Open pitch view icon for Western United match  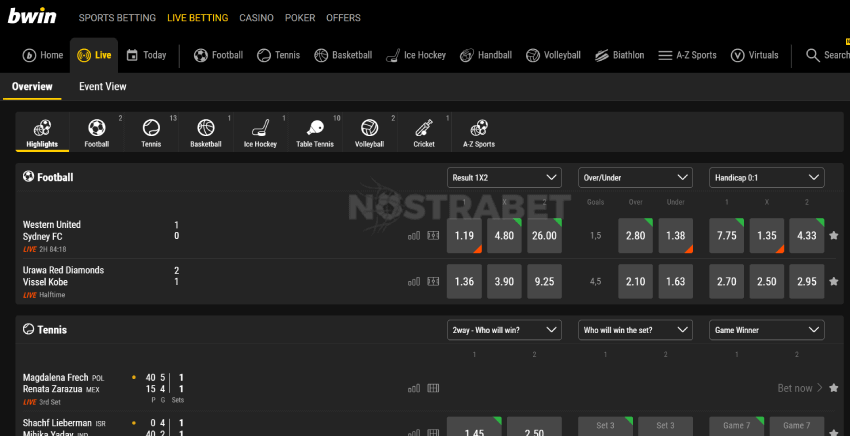(x=433, y=236)
